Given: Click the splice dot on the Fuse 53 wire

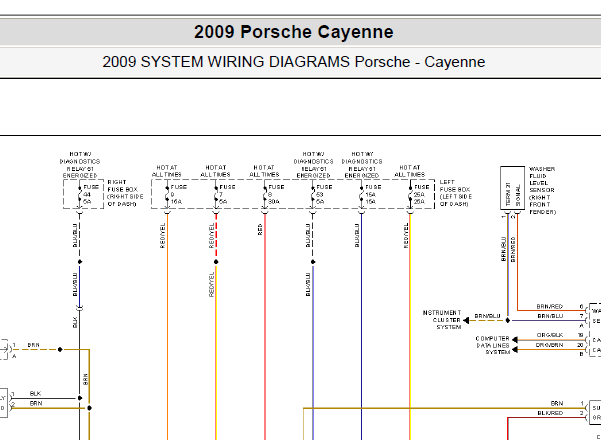Looking at the screenshot, I should pos(313,262).
